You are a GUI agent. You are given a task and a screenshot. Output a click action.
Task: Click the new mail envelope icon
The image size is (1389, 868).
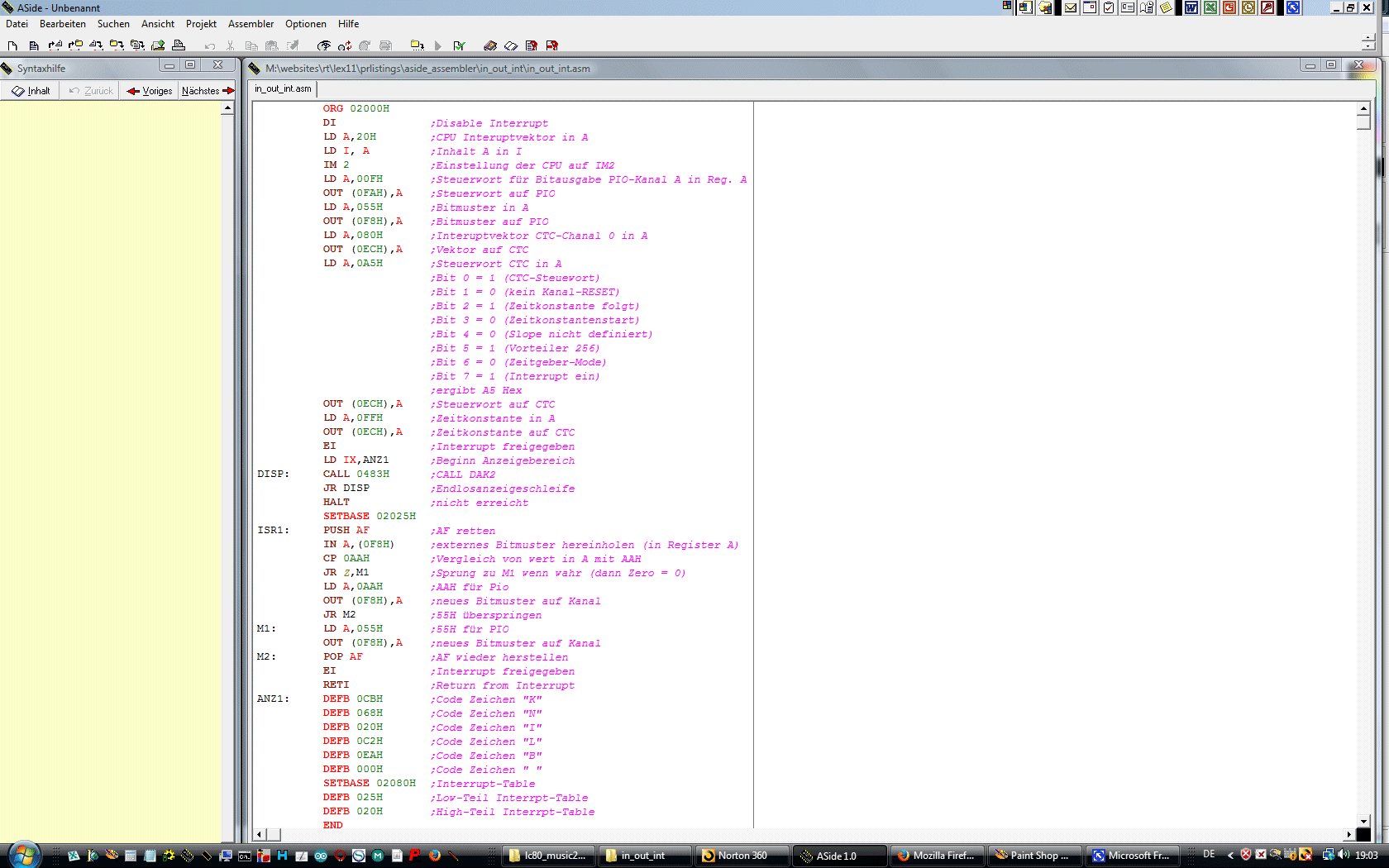(x=1071, y=7)
